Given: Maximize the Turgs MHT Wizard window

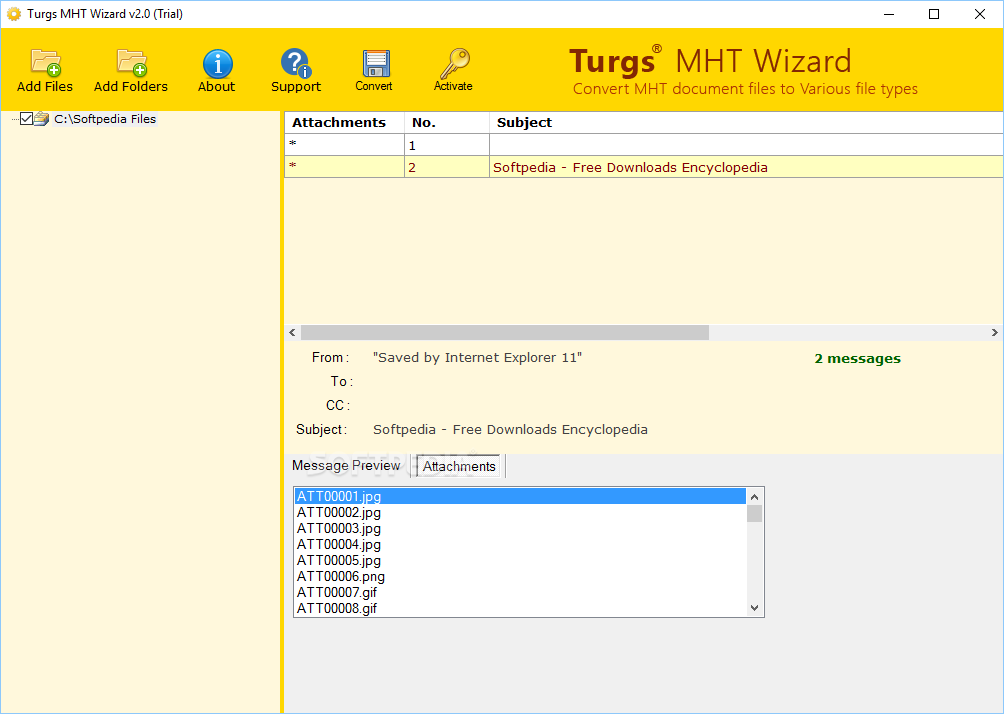Looking at the screenshot, I should (934, 14).
